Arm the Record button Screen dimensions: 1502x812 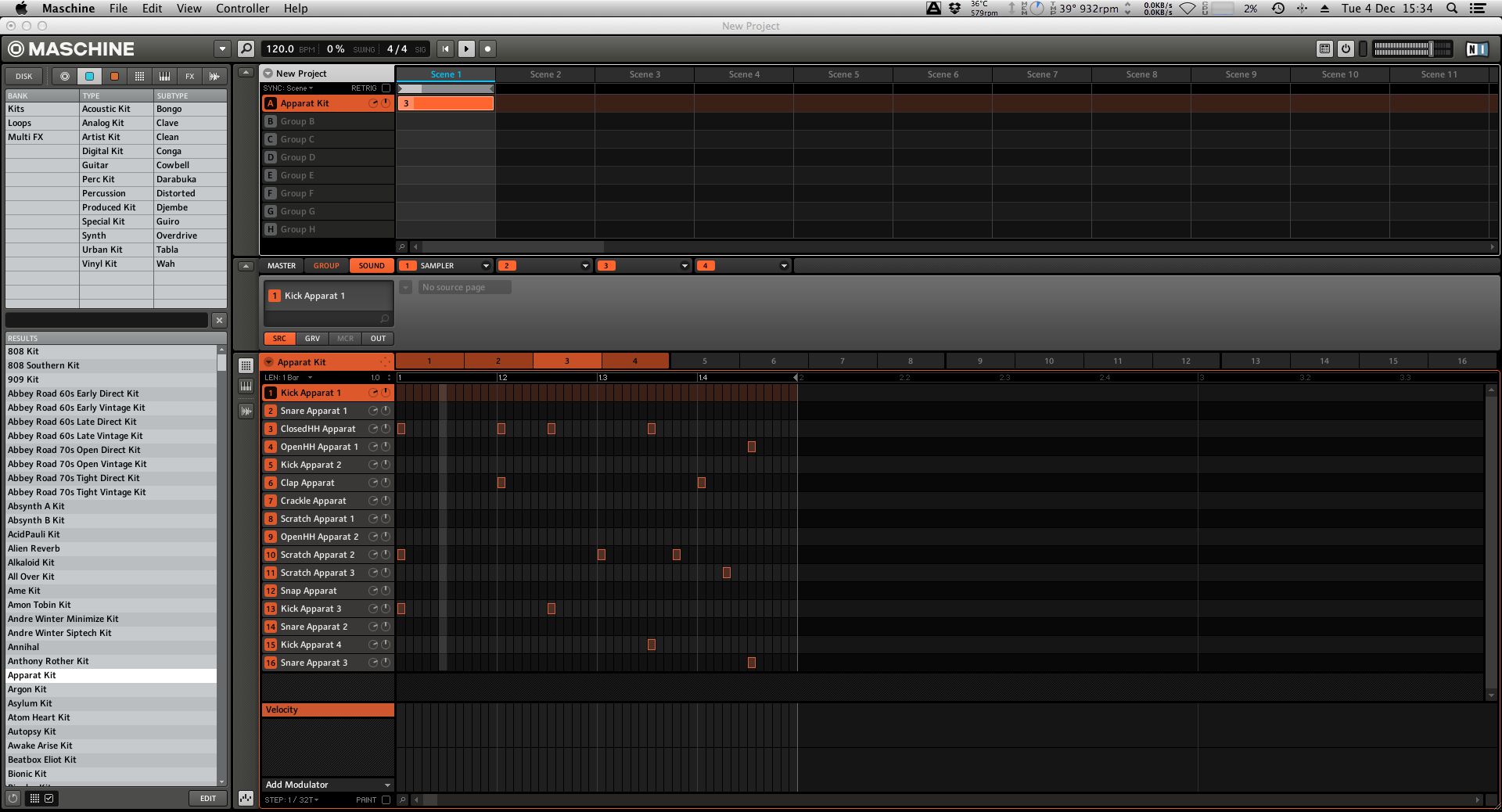487,49
